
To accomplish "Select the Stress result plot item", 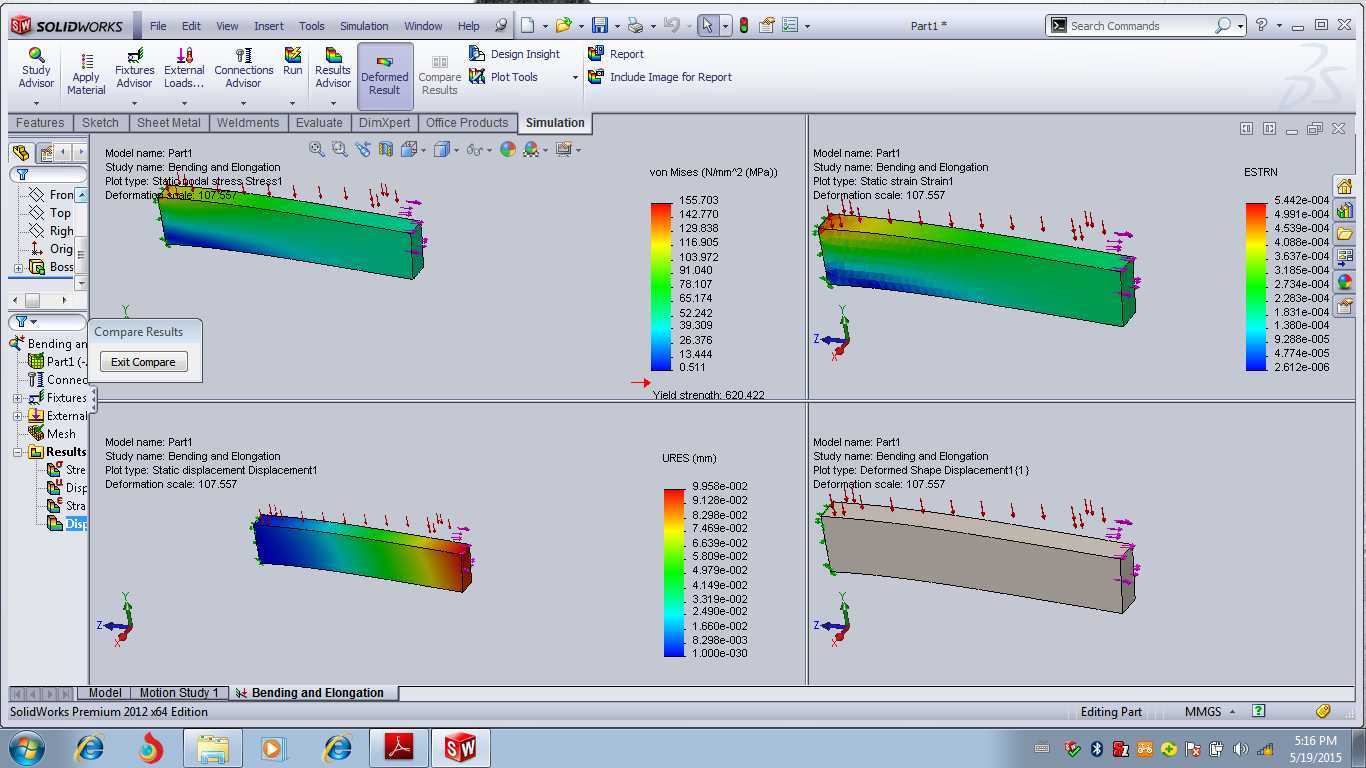I will pyautogui.click(x=67, y=470).
